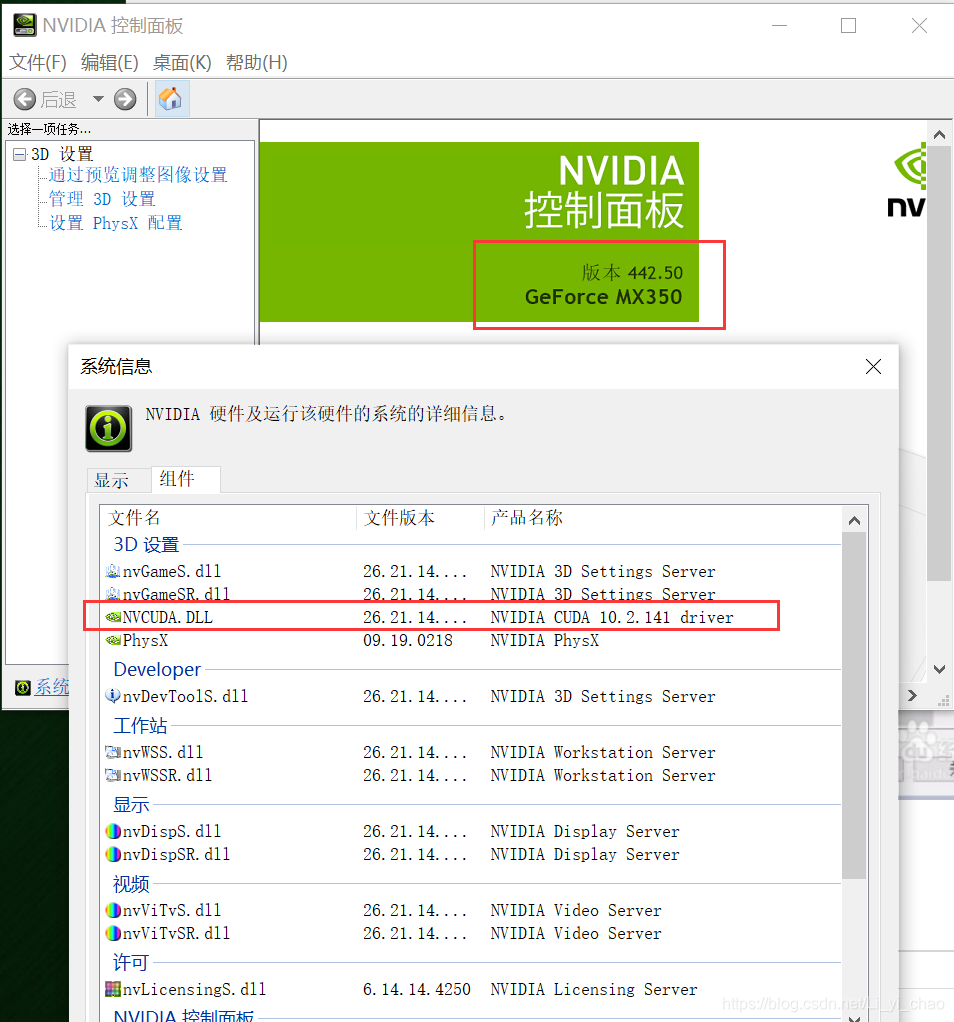
Task: Click the nvGameS.dll file icon
Action: point(113,572)
